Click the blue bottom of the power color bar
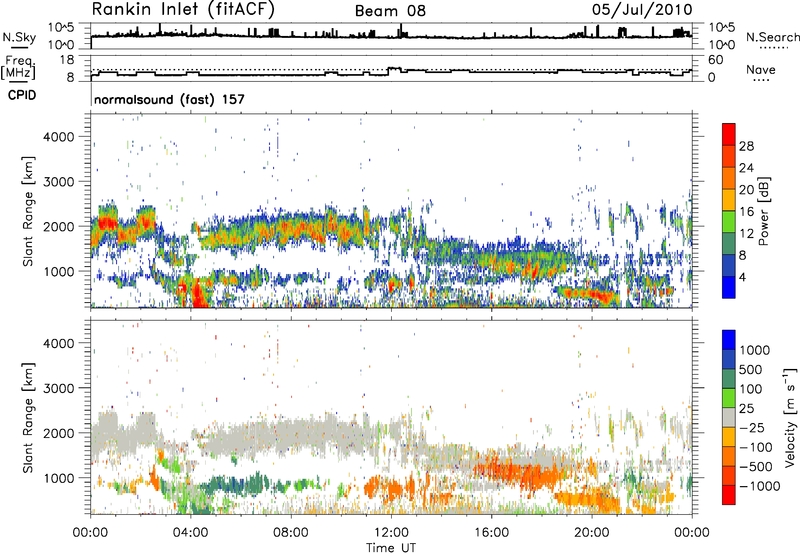The width and height of the screenshot is (800, 554). coord(729,287)
